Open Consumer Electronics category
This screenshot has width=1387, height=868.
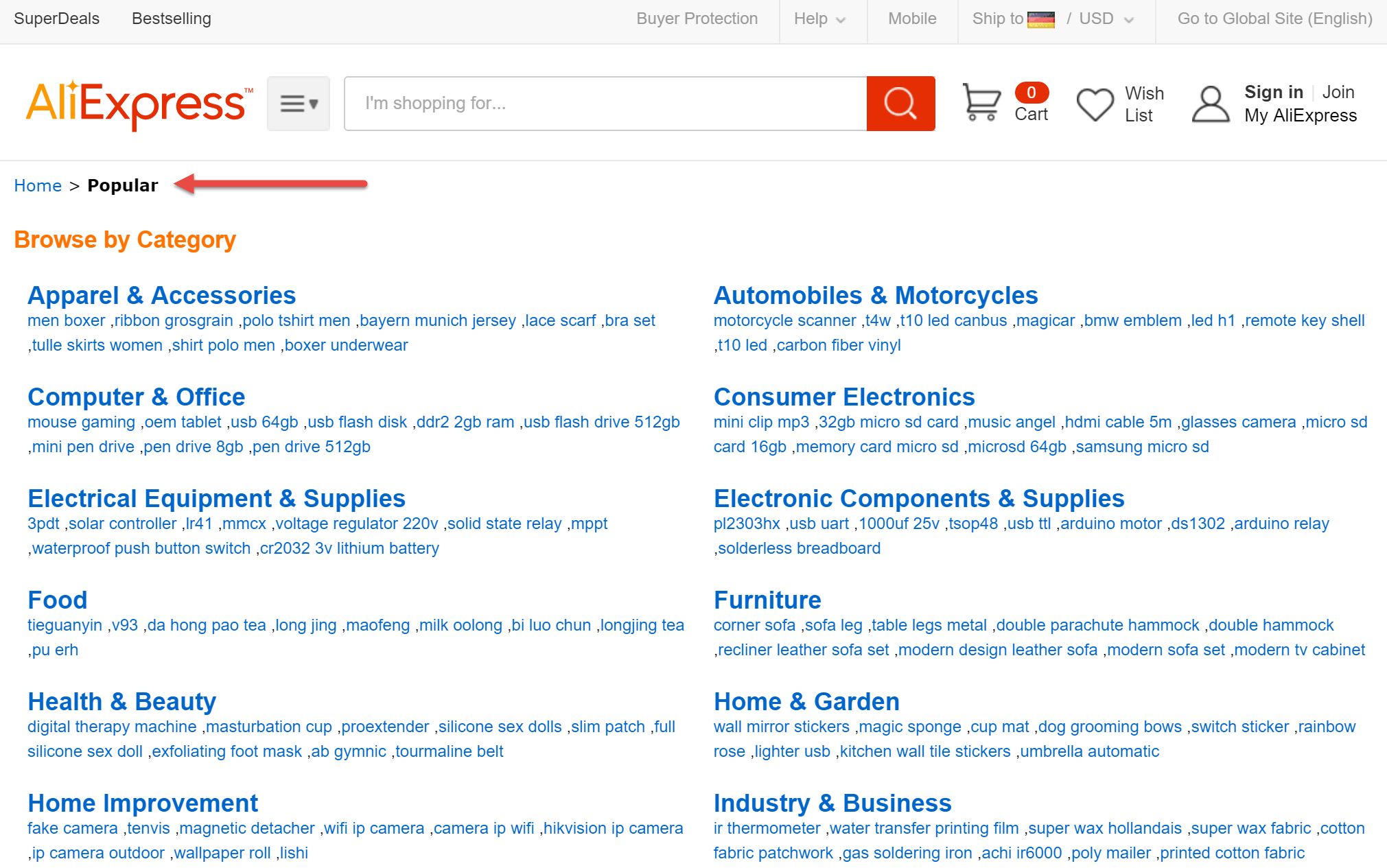point(844,397)
